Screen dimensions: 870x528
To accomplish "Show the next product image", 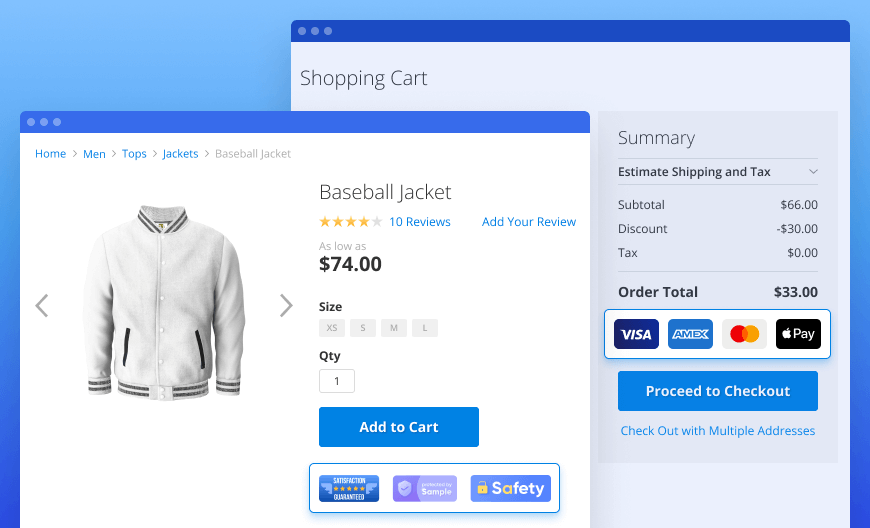I will pyautogui.click(x=286, y=305).
